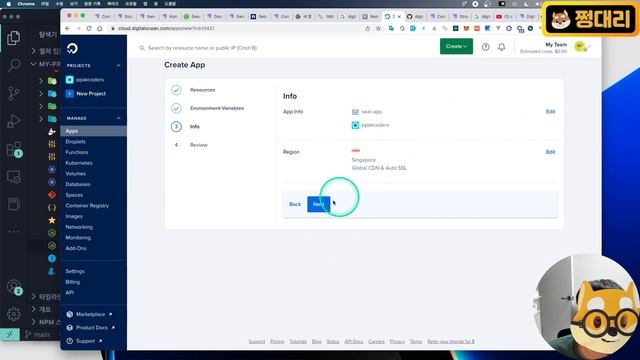The height and width of the screenshot is (360, 640).
Task: Open Functions in sidebar
Action: tap(77, 152)
